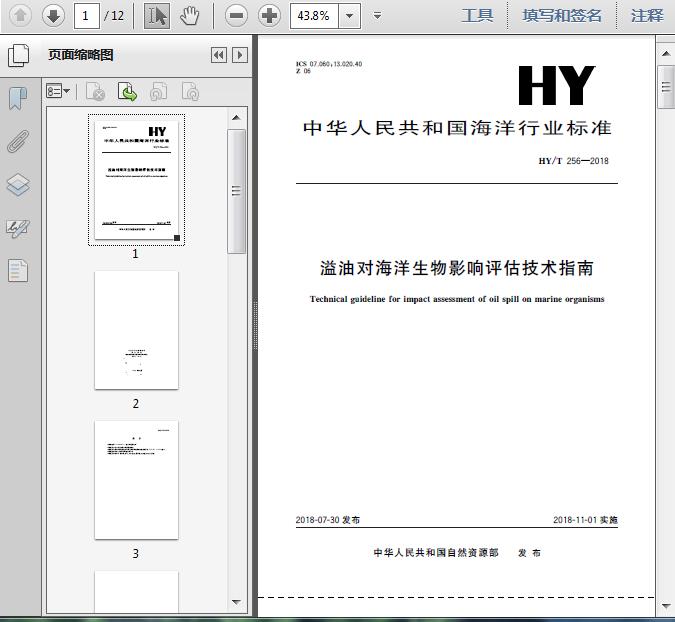Select page 1 thumbnail
The width and height of the screenshot is (675, 622).
pyautogui.click(x=136, y=180)
